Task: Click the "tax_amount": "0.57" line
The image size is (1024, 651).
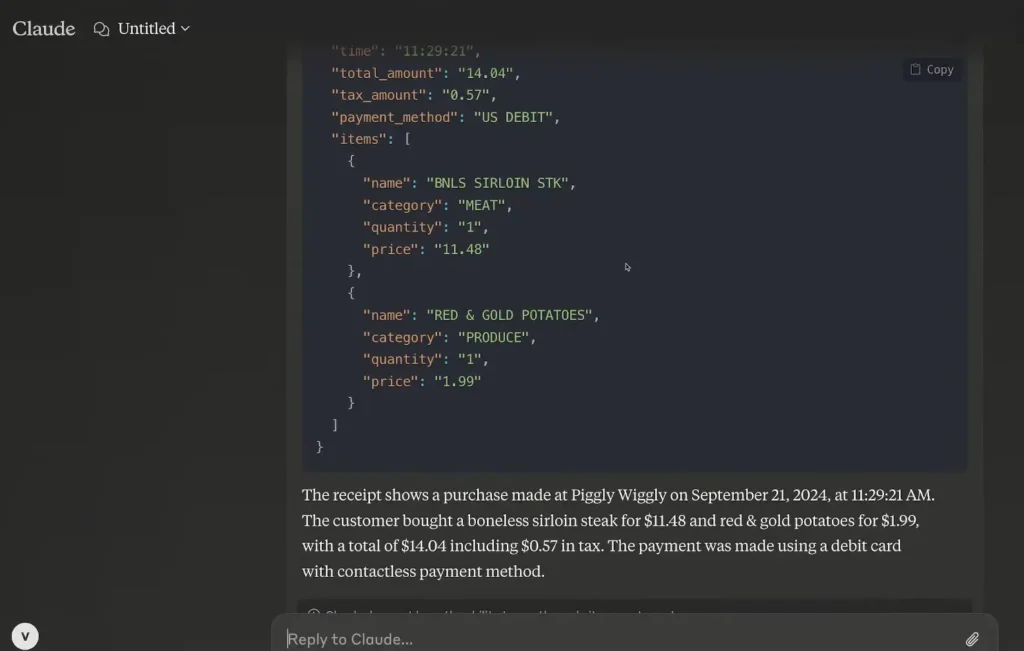Action: pos(413,95)
